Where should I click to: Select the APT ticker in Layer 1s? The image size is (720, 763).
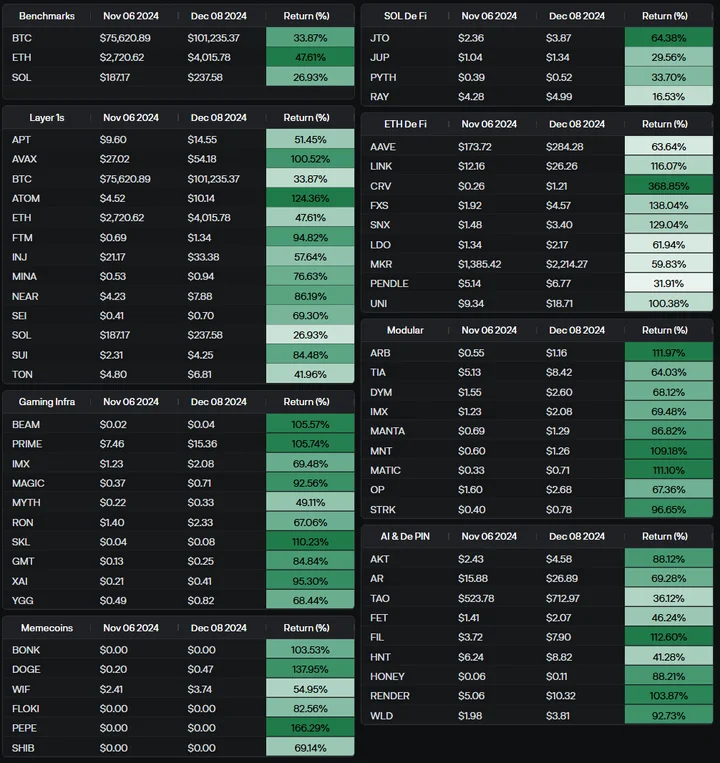[21, 140]
